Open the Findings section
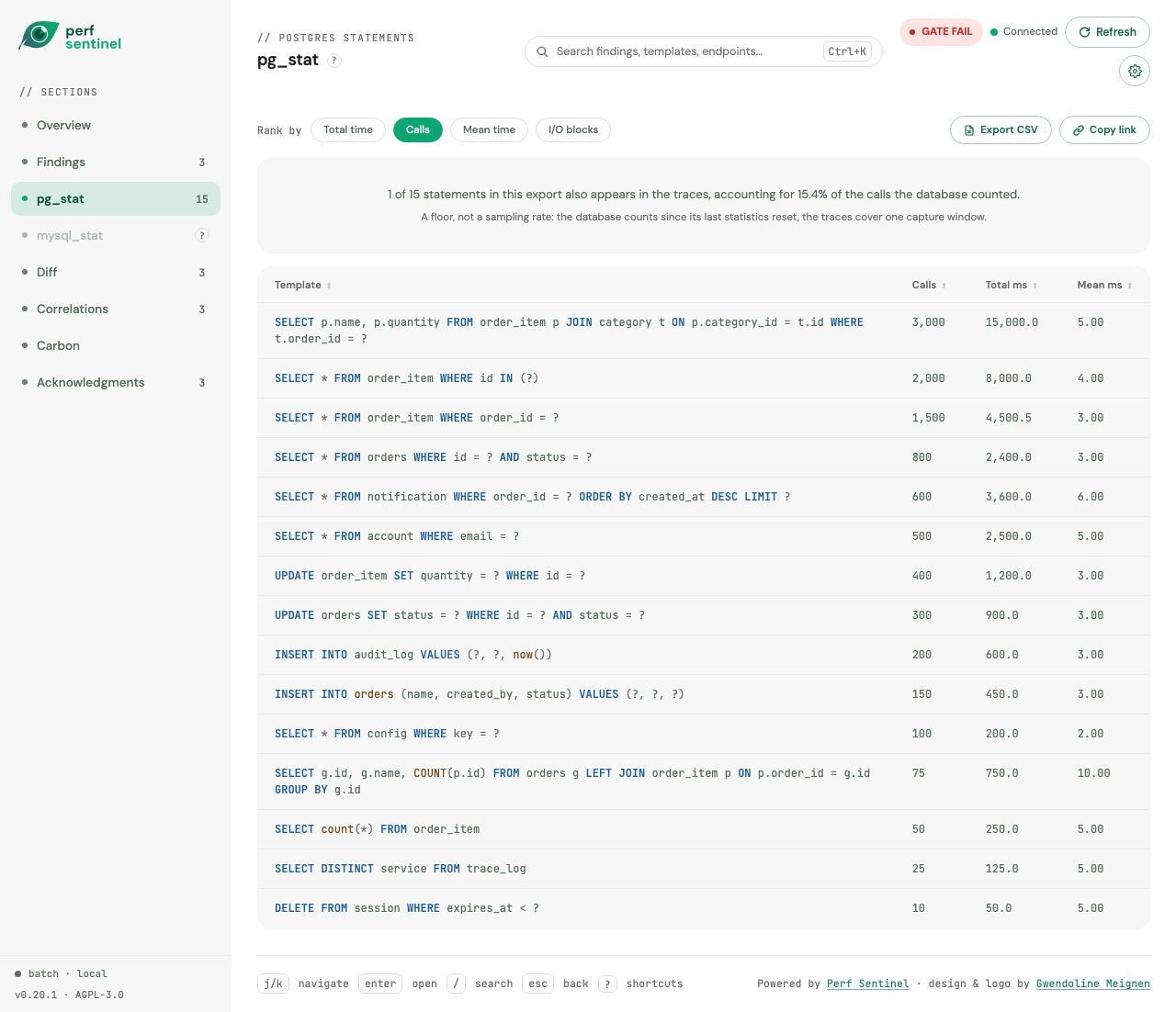 pos(116,162)
